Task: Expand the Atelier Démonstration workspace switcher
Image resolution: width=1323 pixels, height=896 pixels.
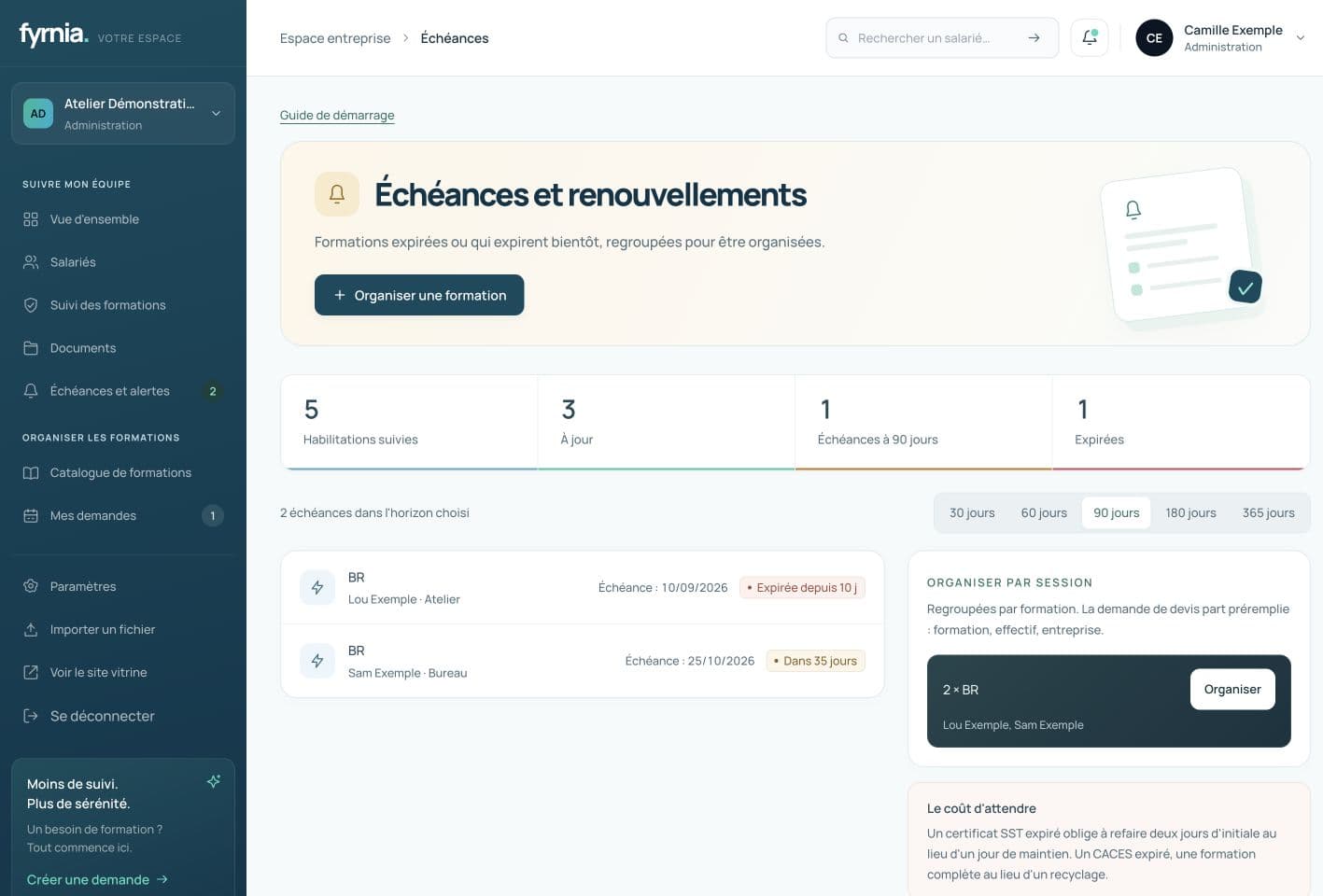Action: (x=123, y=114)
